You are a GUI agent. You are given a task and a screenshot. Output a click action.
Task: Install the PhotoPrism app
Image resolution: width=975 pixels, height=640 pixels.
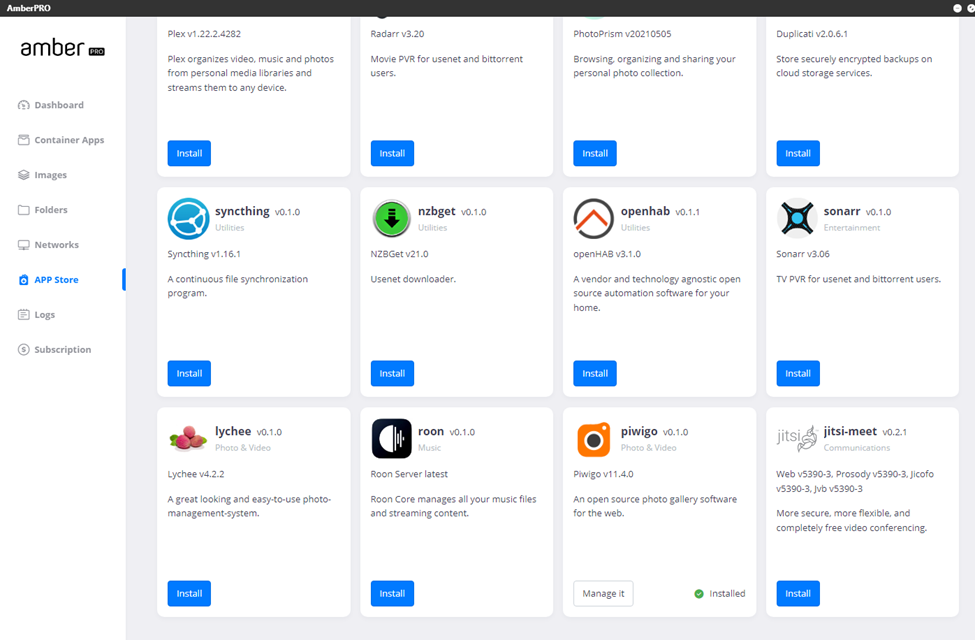tap(595, 154)
